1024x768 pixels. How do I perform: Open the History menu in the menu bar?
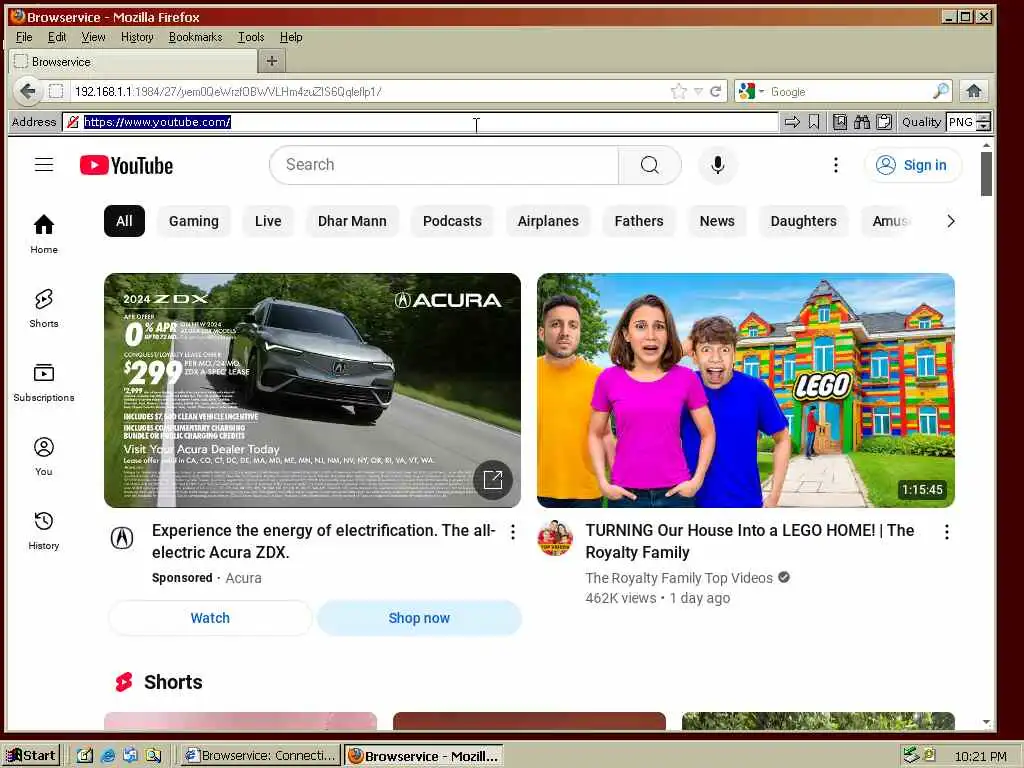coord(137,37)
